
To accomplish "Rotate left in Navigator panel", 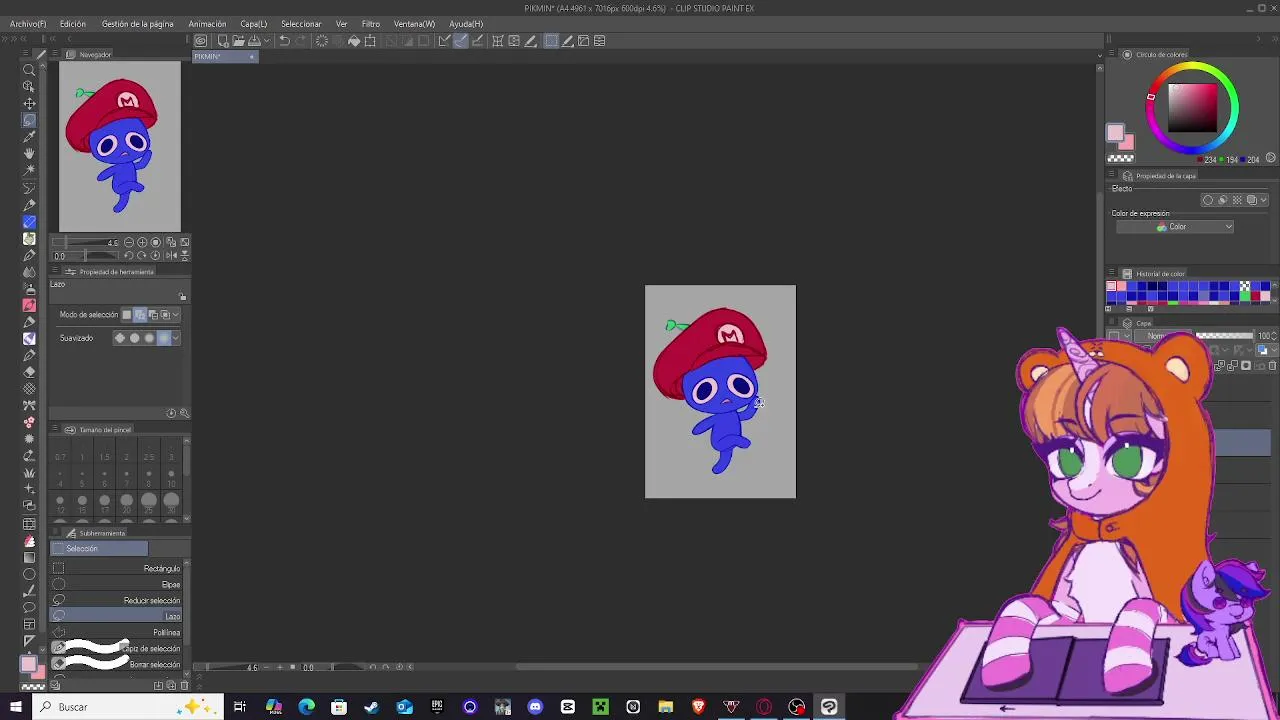I will click(128, 255).
